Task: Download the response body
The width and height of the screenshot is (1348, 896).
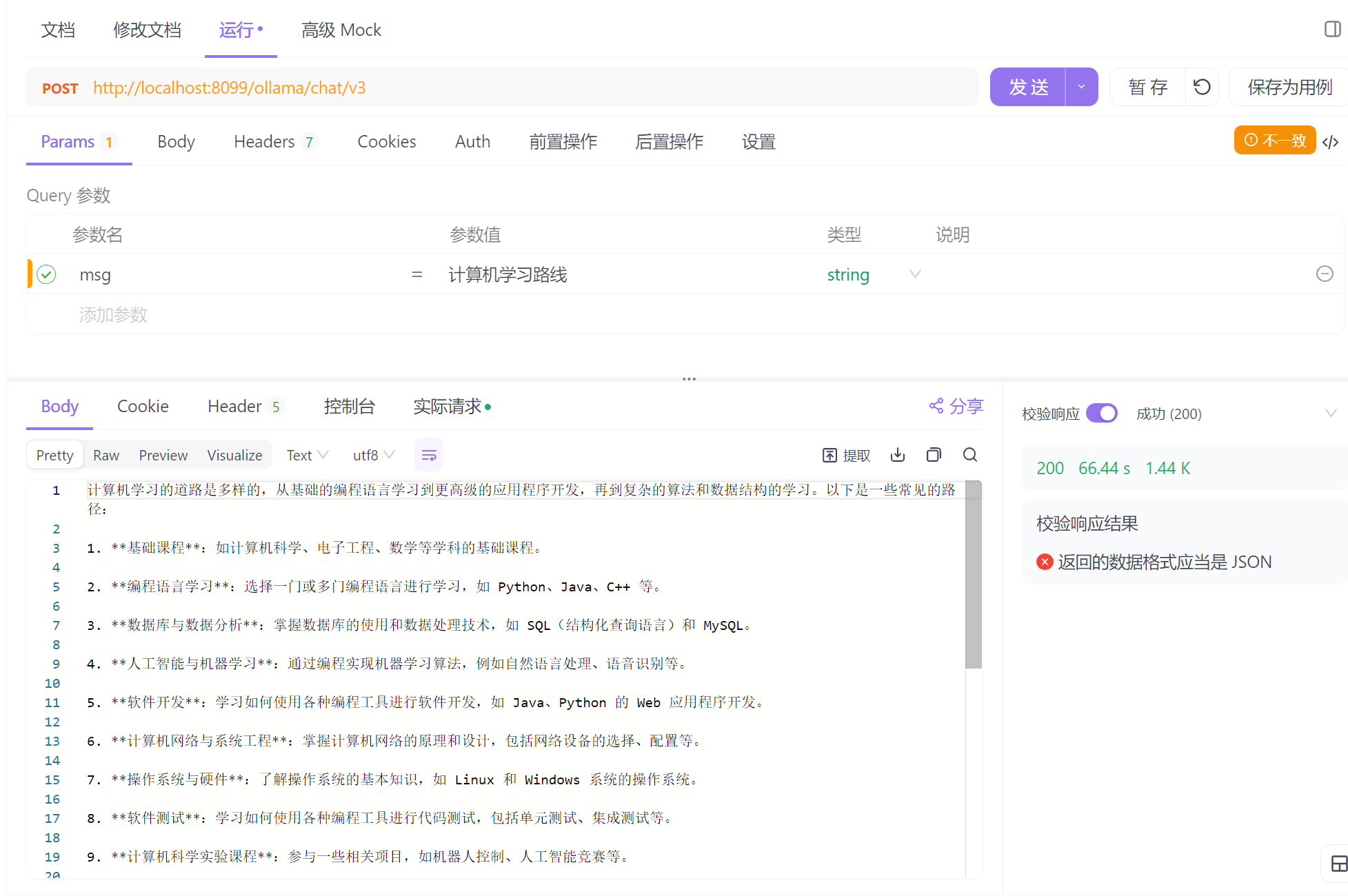Action: [897, 455]
